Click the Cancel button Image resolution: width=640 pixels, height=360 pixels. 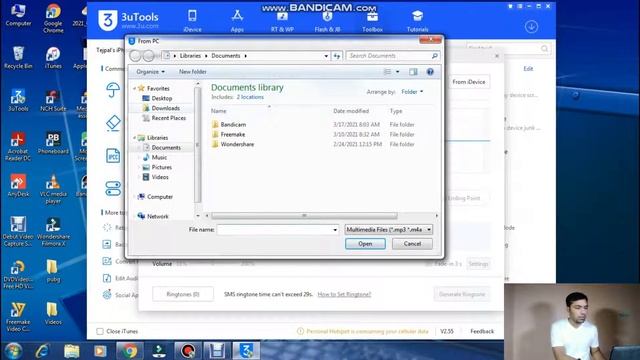[412, 244]
